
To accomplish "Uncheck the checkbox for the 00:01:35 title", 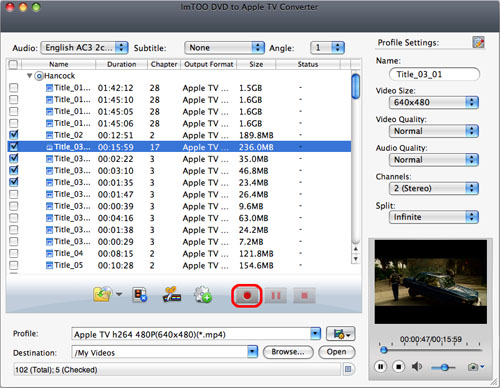I will point(14,182).
